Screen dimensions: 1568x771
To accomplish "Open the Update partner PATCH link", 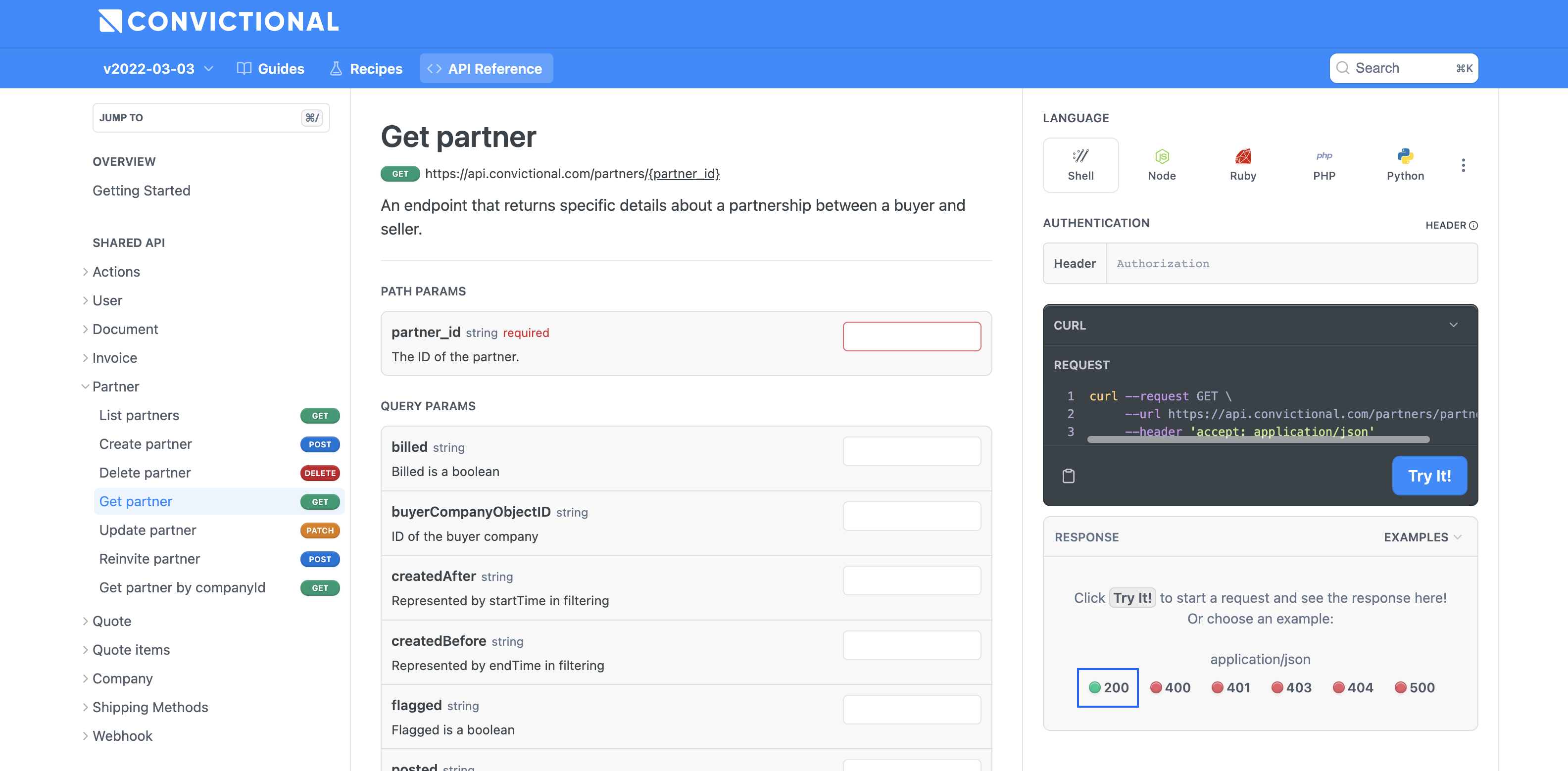I will (148, 530).
